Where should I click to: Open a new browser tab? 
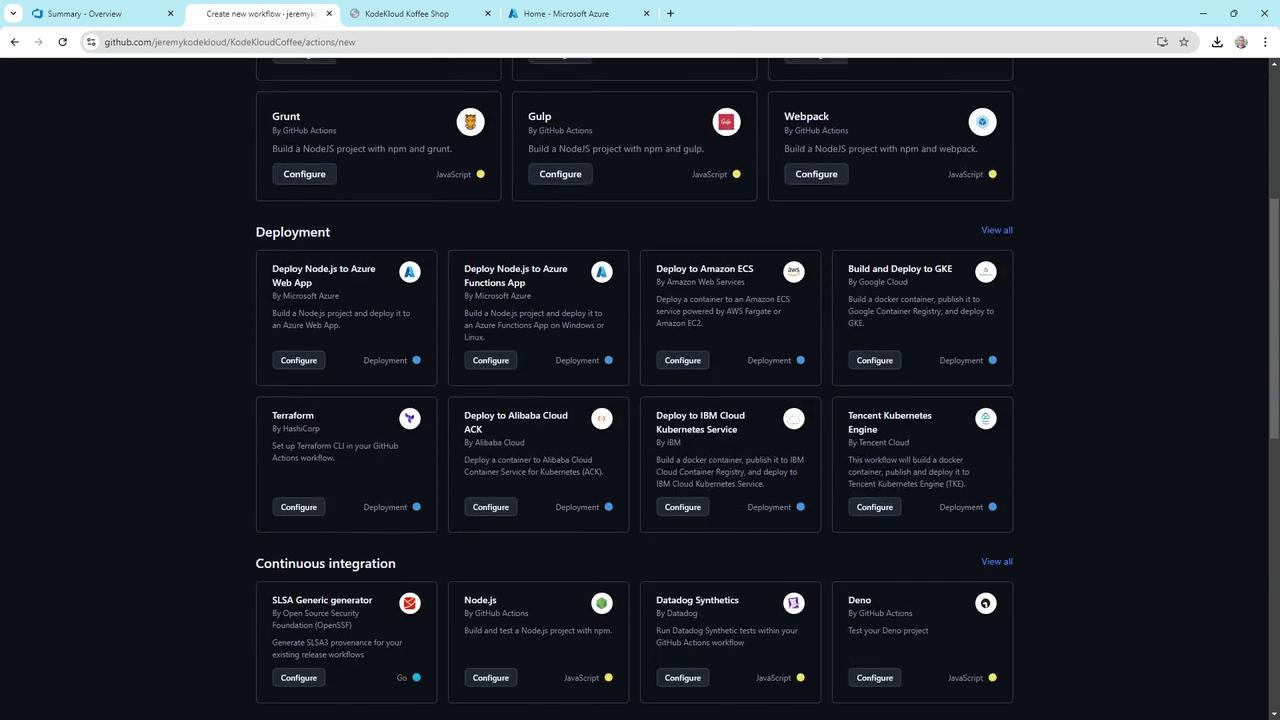(x=670, y=14)
